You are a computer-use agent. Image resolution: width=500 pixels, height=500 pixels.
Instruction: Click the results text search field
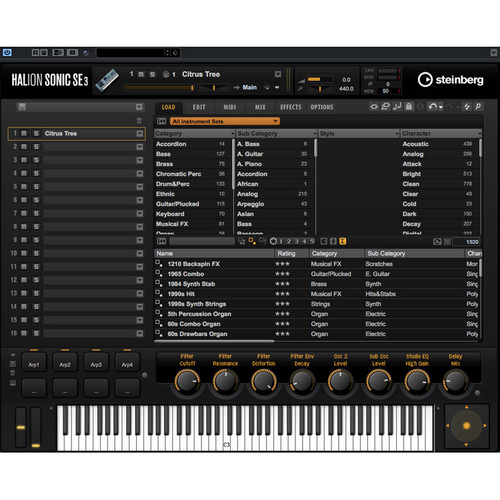point(202,241)
